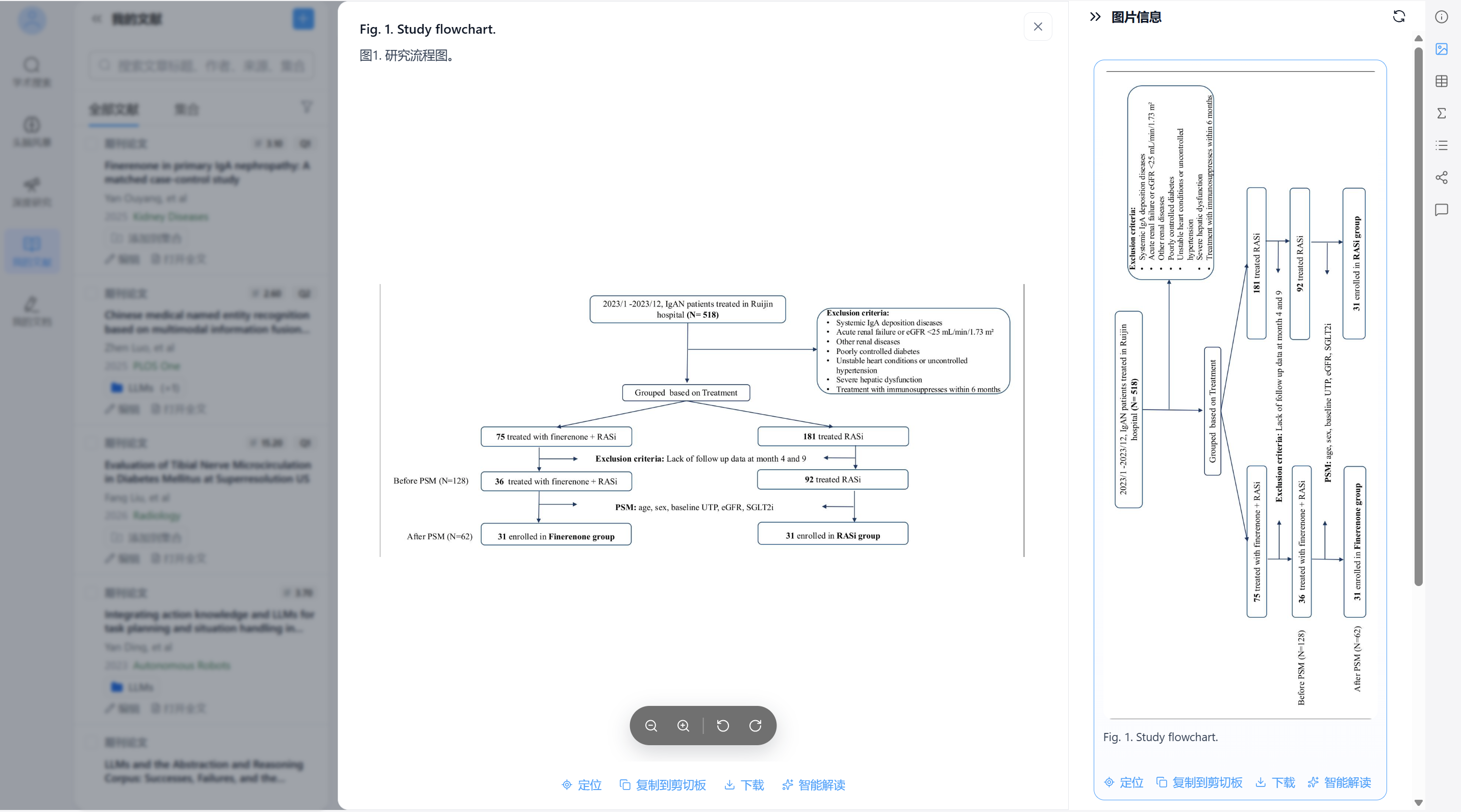Viewport: 1461px width, 812px height.
Task: Click the 'Fig. 1. Study flowchart.' caption in side card
Action: [x=1161, y=737]
